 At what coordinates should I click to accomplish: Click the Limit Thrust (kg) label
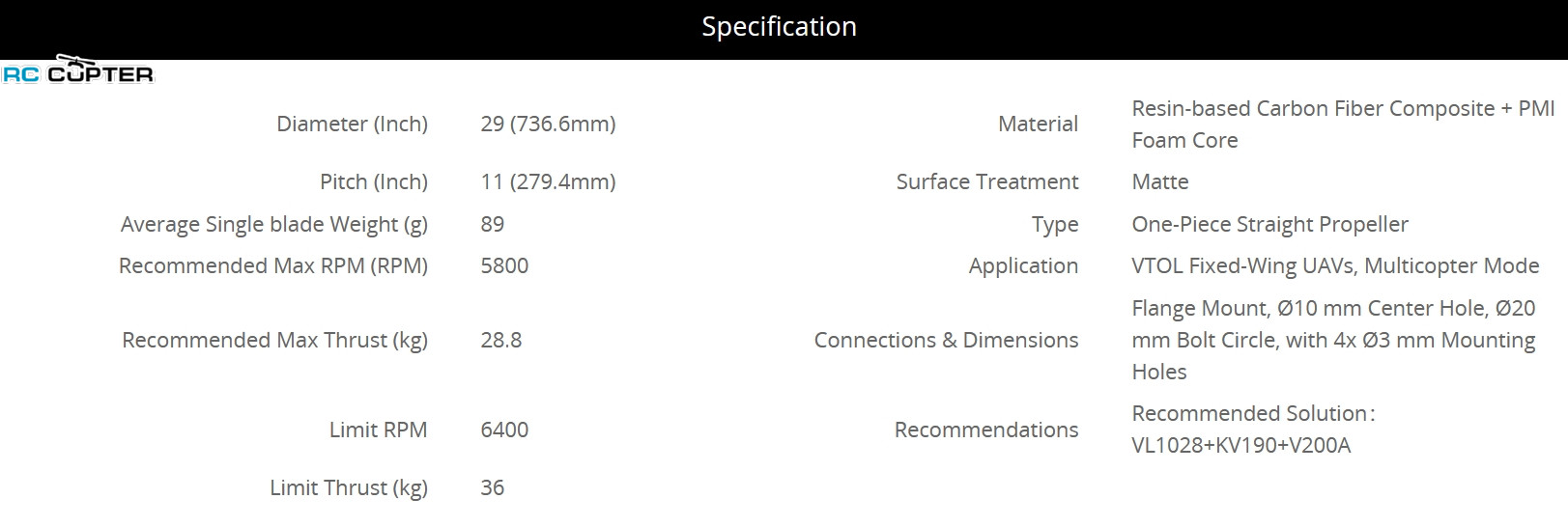coord(348,488)
